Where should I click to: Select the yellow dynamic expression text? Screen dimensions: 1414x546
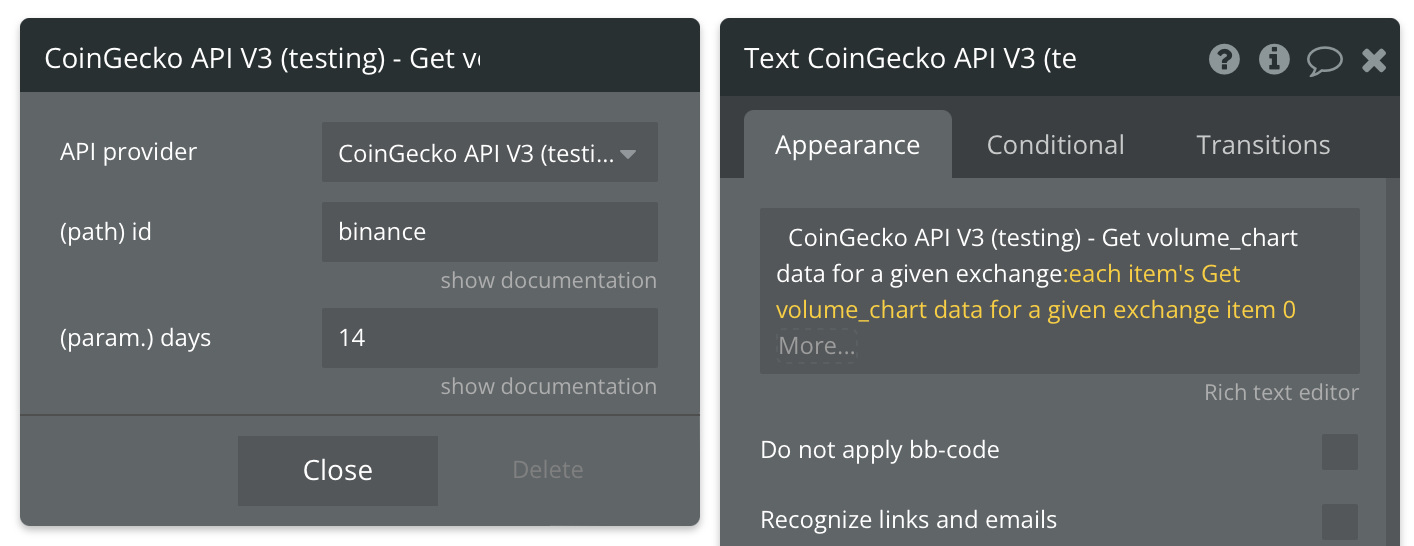(1036, 292)
